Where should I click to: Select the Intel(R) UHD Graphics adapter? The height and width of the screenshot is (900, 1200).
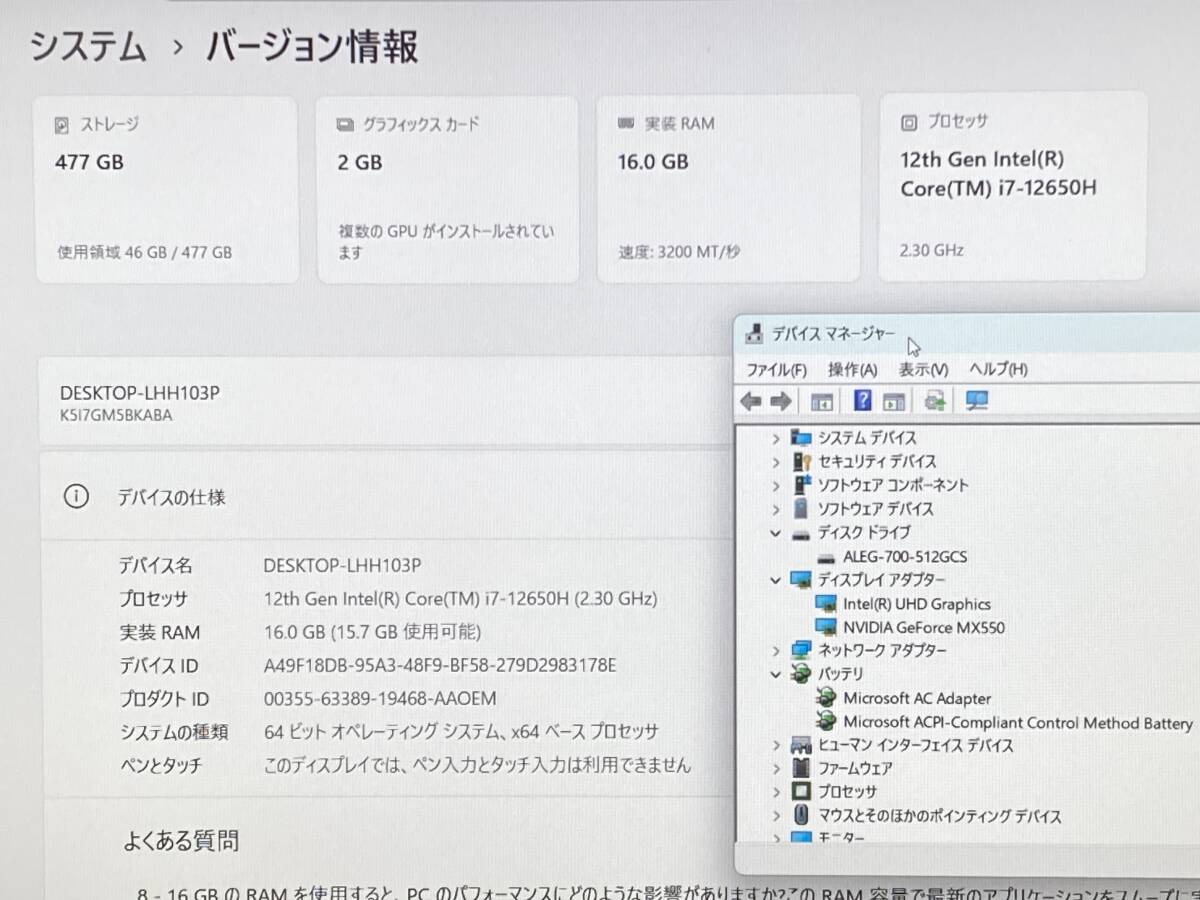917,604
